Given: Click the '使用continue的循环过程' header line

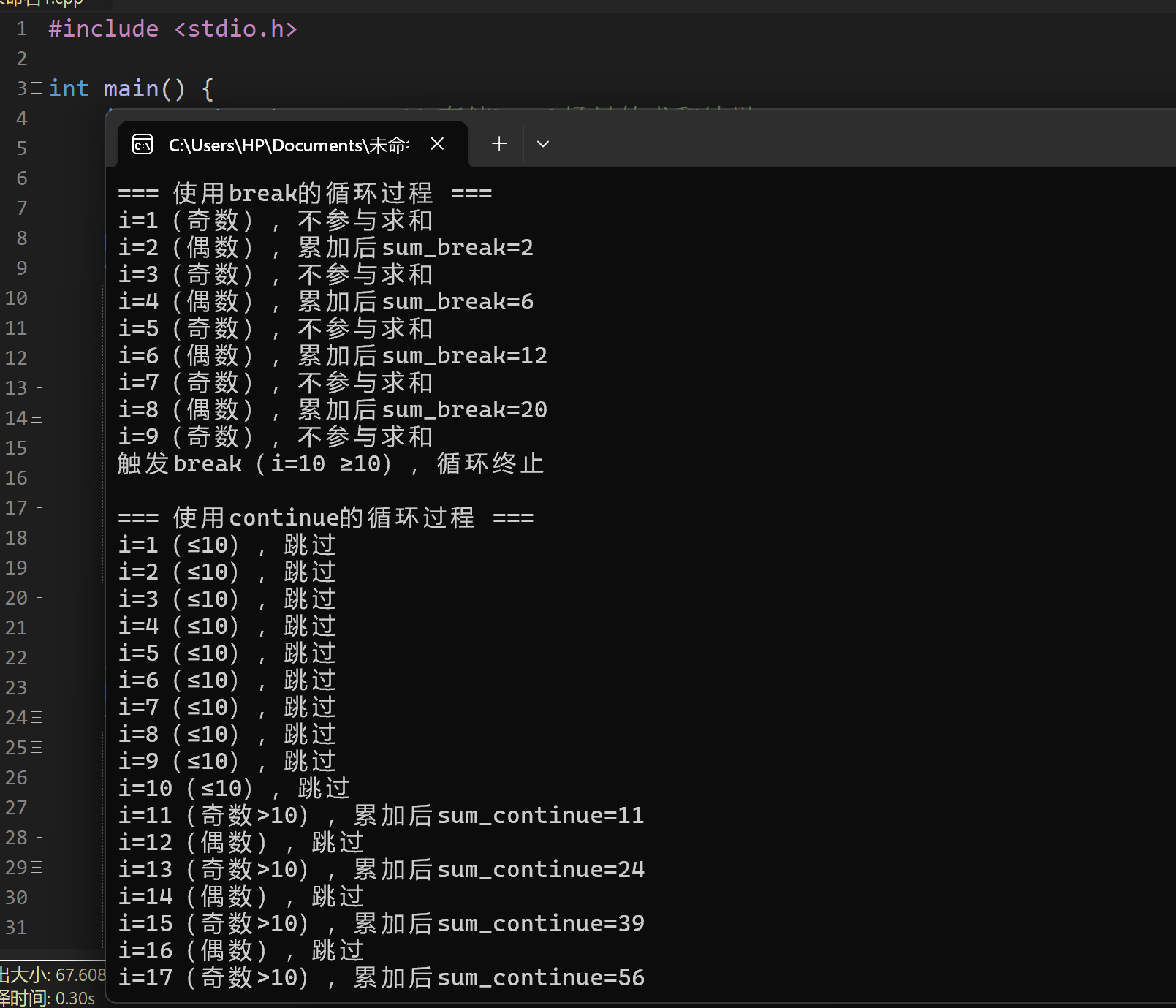Looking at the screenshot, I should (x=326, y=518).
